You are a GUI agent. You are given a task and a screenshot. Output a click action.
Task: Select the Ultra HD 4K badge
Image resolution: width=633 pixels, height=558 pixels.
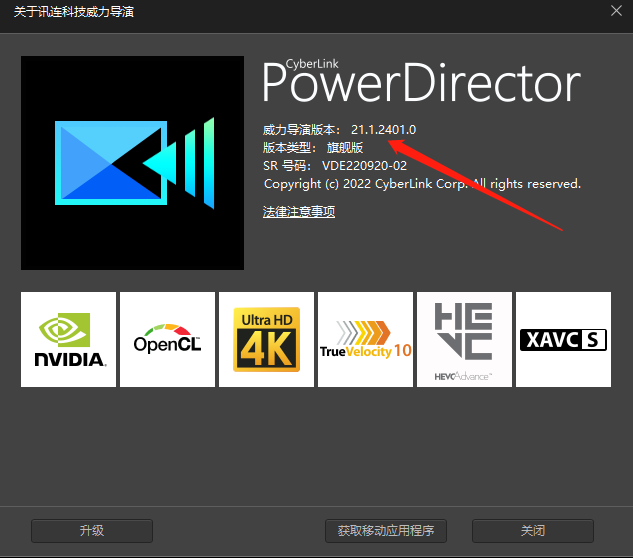[x=266, y=339]
